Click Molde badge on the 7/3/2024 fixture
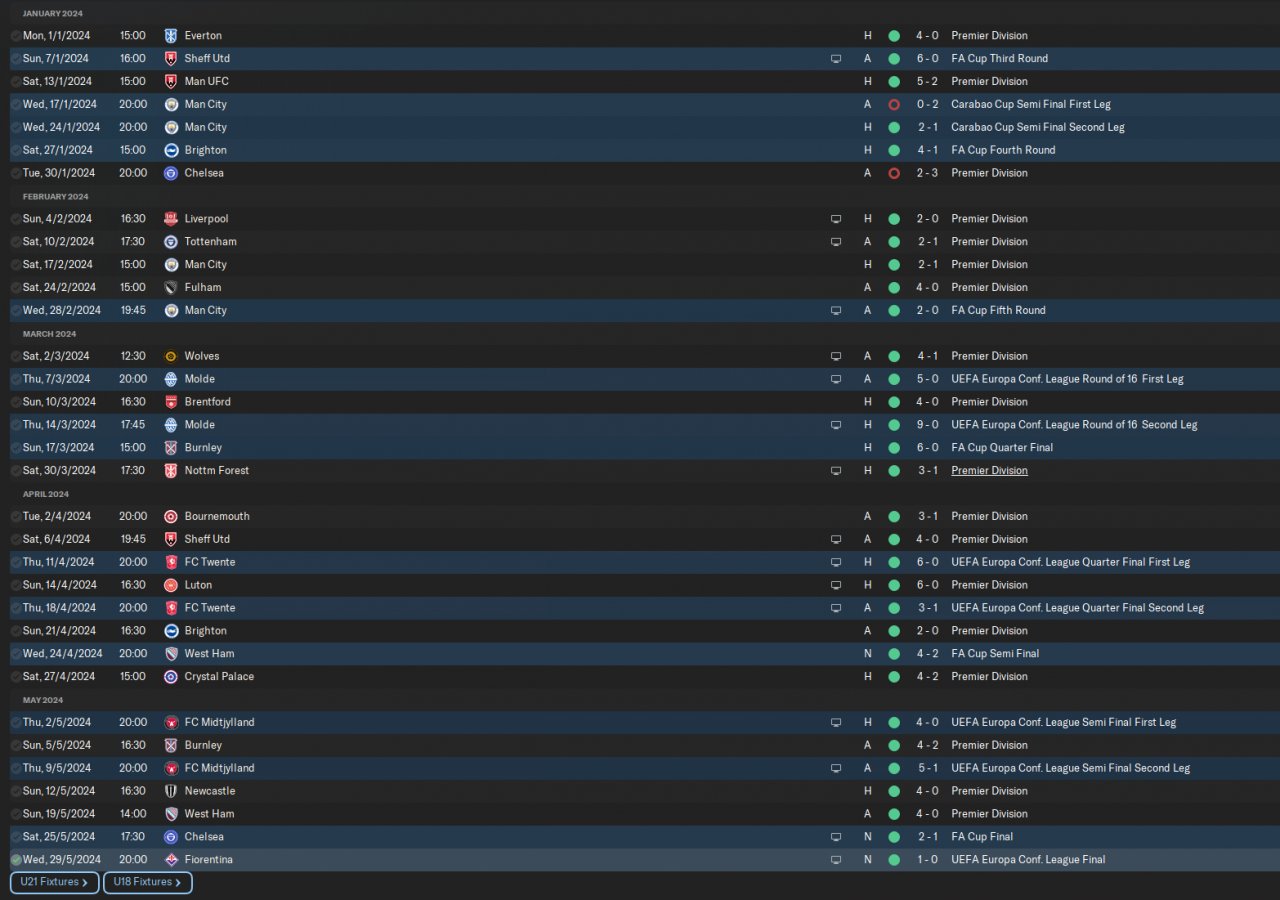 pos(171,379)
